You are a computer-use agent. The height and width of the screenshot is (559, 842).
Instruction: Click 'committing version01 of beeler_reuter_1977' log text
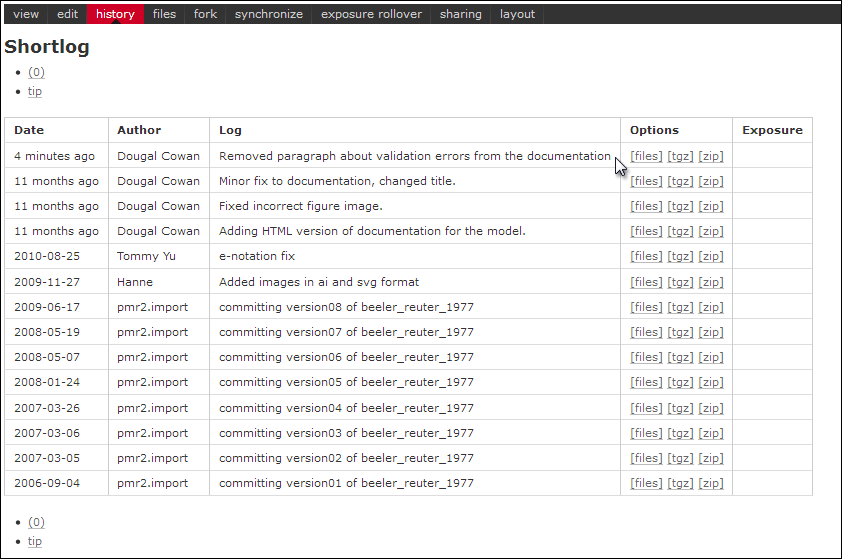[x=346, y=483]
